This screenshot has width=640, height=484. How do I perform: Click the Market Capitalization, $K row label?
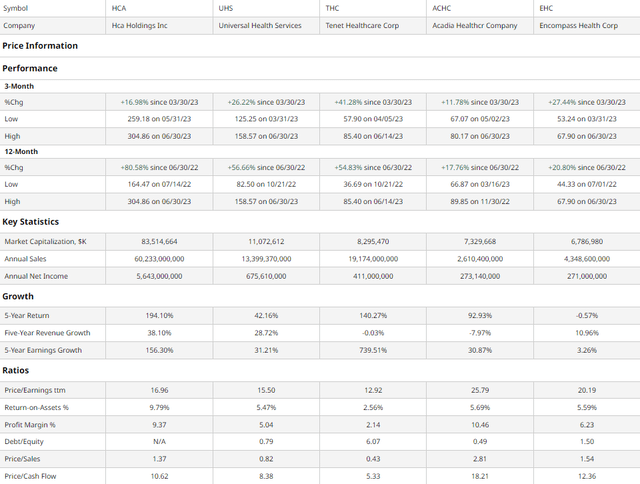click(x=45, y=242)
